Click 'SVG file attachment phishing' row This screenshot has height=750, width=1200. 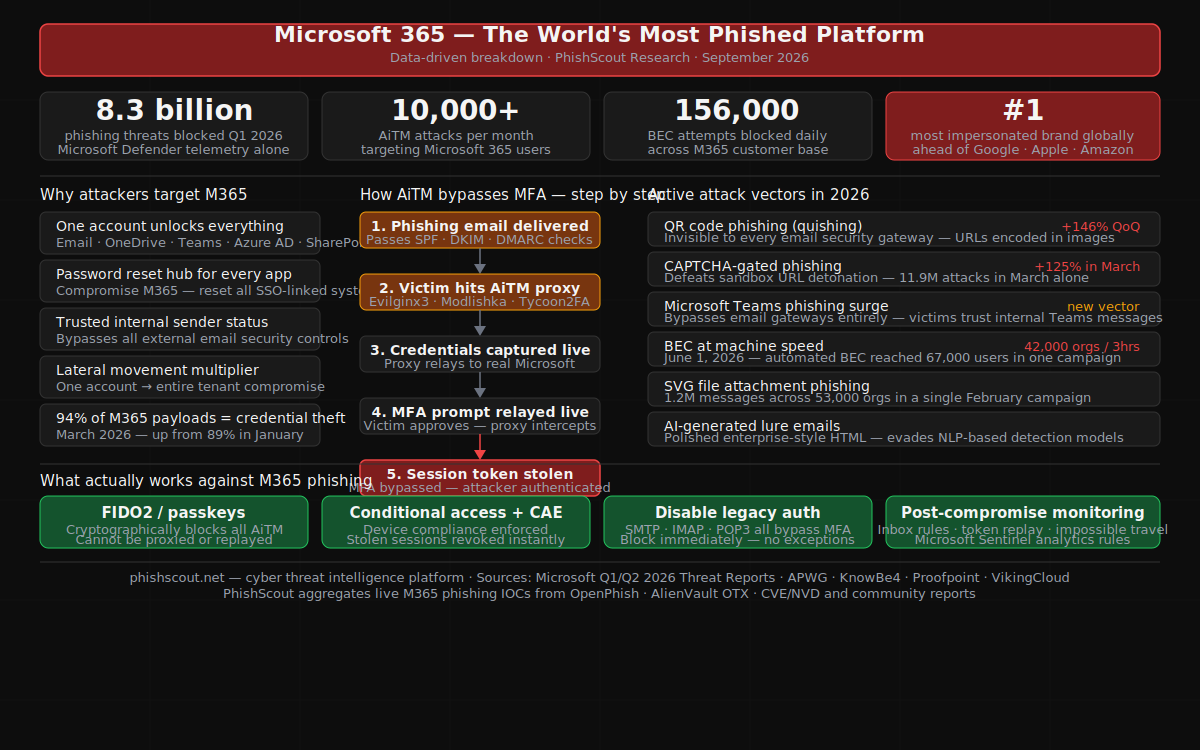click(x=904, y=389)
